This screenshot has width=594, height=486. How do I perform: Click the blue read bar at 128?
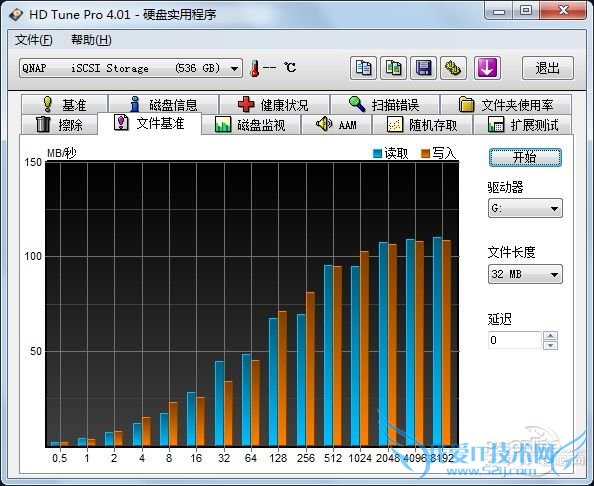coord(273,382)
